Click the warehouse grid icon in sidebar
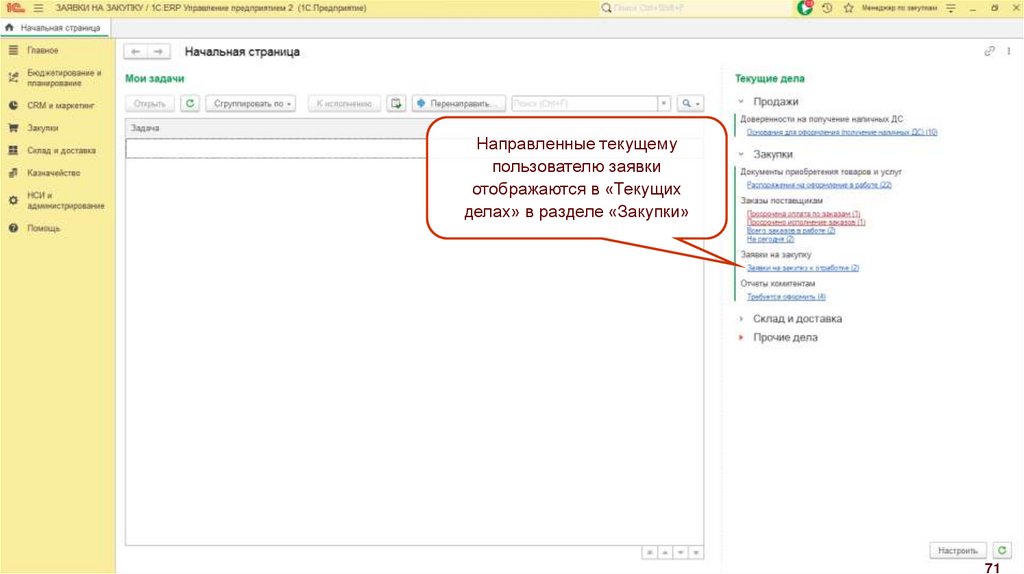Screen dimensions: 1024x574 [13, 150]
